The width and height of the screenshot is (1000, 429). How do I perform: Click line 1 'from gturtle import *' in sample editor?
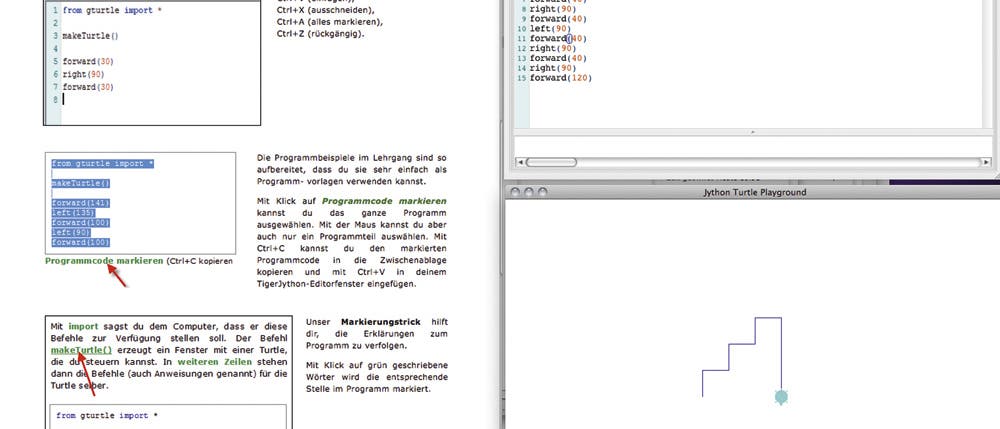112,11
